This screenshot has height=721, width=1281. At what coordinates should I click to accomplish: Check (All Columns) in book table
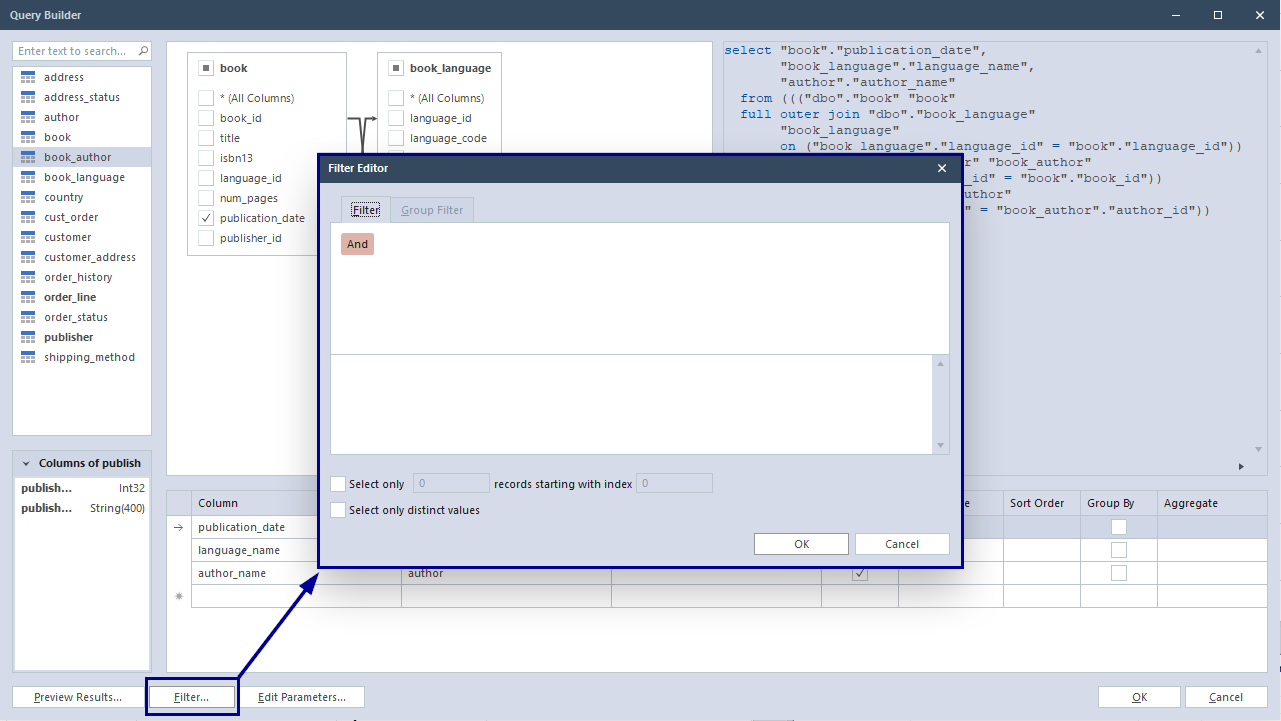[206, 98]
